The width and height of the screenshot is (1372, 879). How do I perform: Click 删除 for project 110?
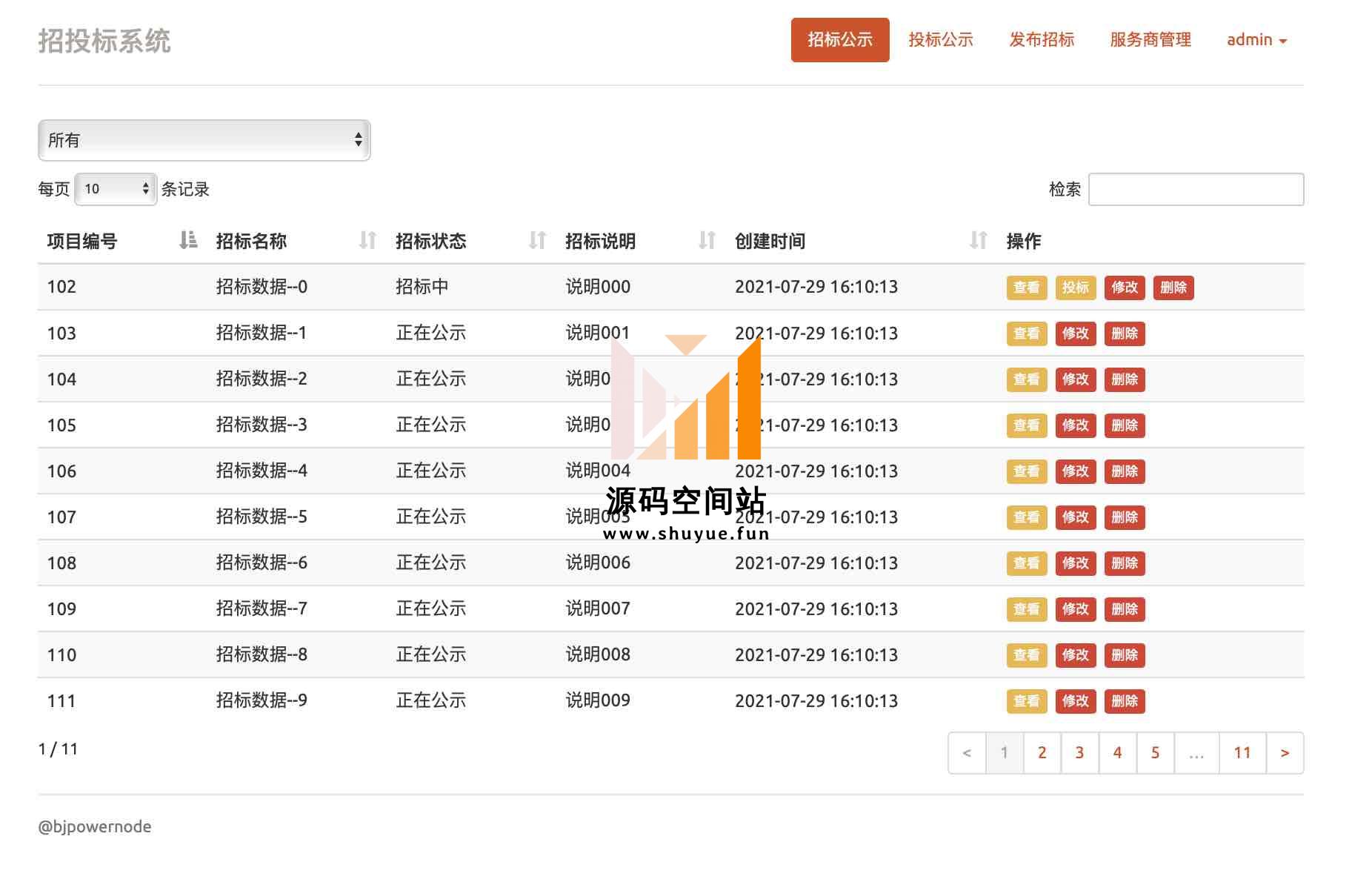[x=1125, y=655]
